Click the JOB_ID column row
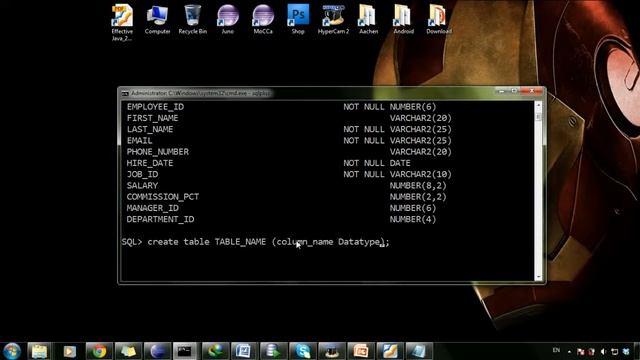Screen dimensions: 640x360 click(x=289, y=174)
